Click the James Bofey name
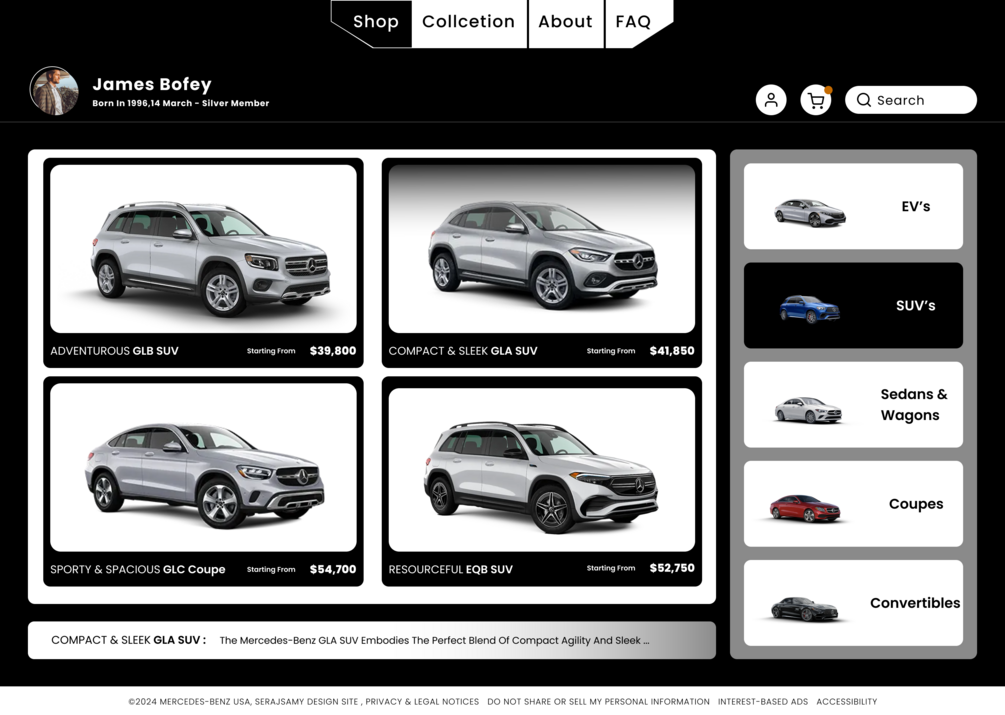1005x715 pixels. point(152,84)
